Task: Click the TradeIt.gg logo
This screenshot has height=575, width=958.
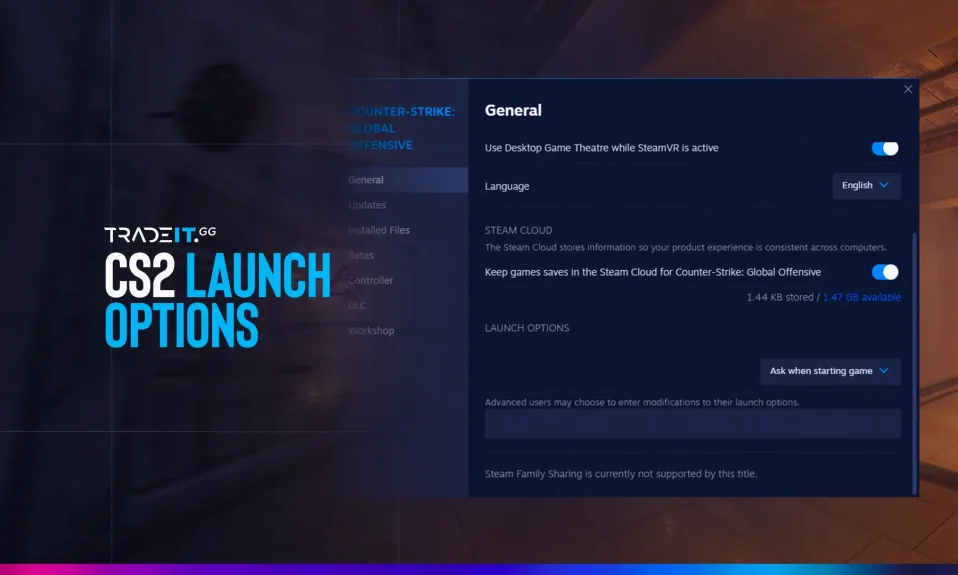Action: 160,234
